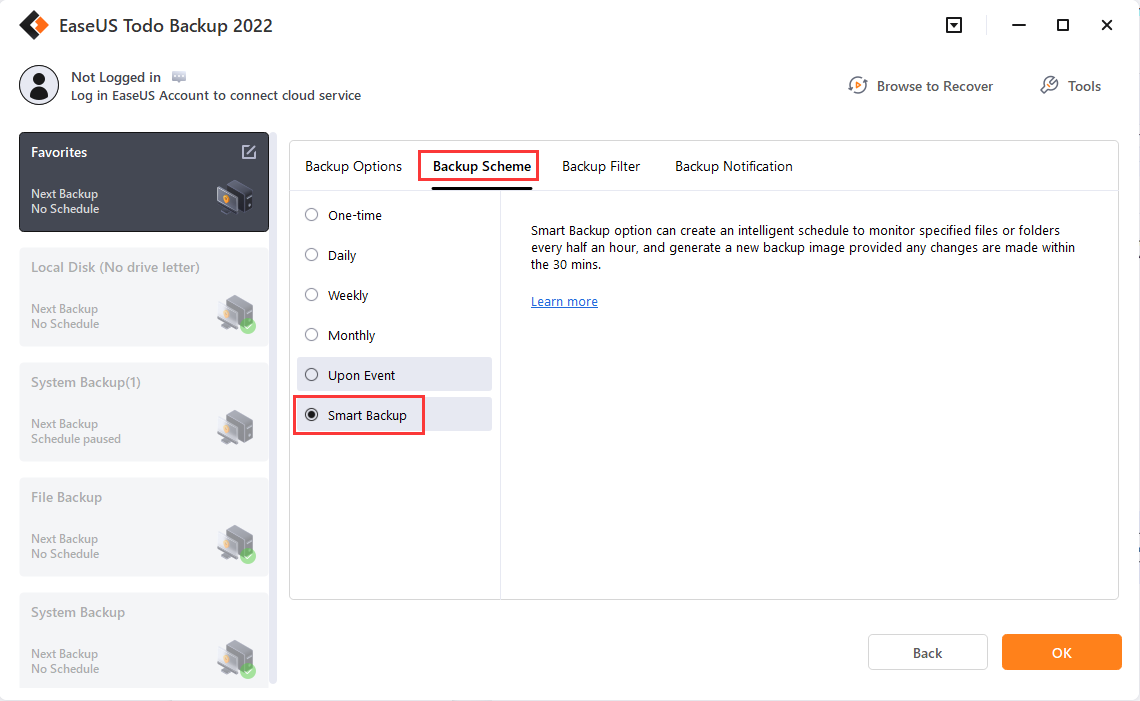This screenshot has width=1140, height=701.
Task: Maximize the EaseUS window
Action: [x=1063, y=25]
